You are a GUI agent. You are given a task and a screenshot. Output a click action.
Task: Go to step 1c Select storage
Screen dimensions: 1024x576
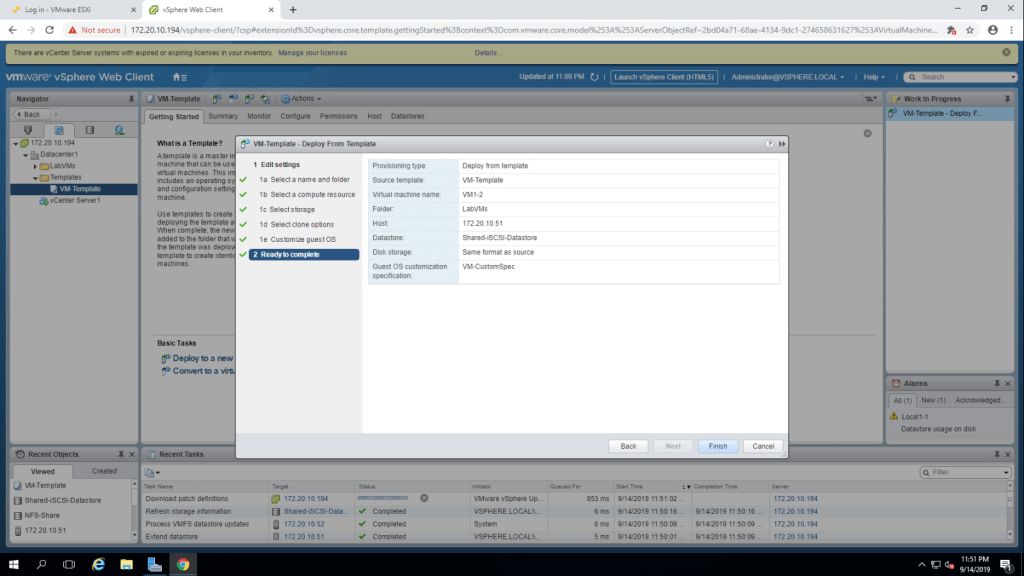[x=292, y=210]
